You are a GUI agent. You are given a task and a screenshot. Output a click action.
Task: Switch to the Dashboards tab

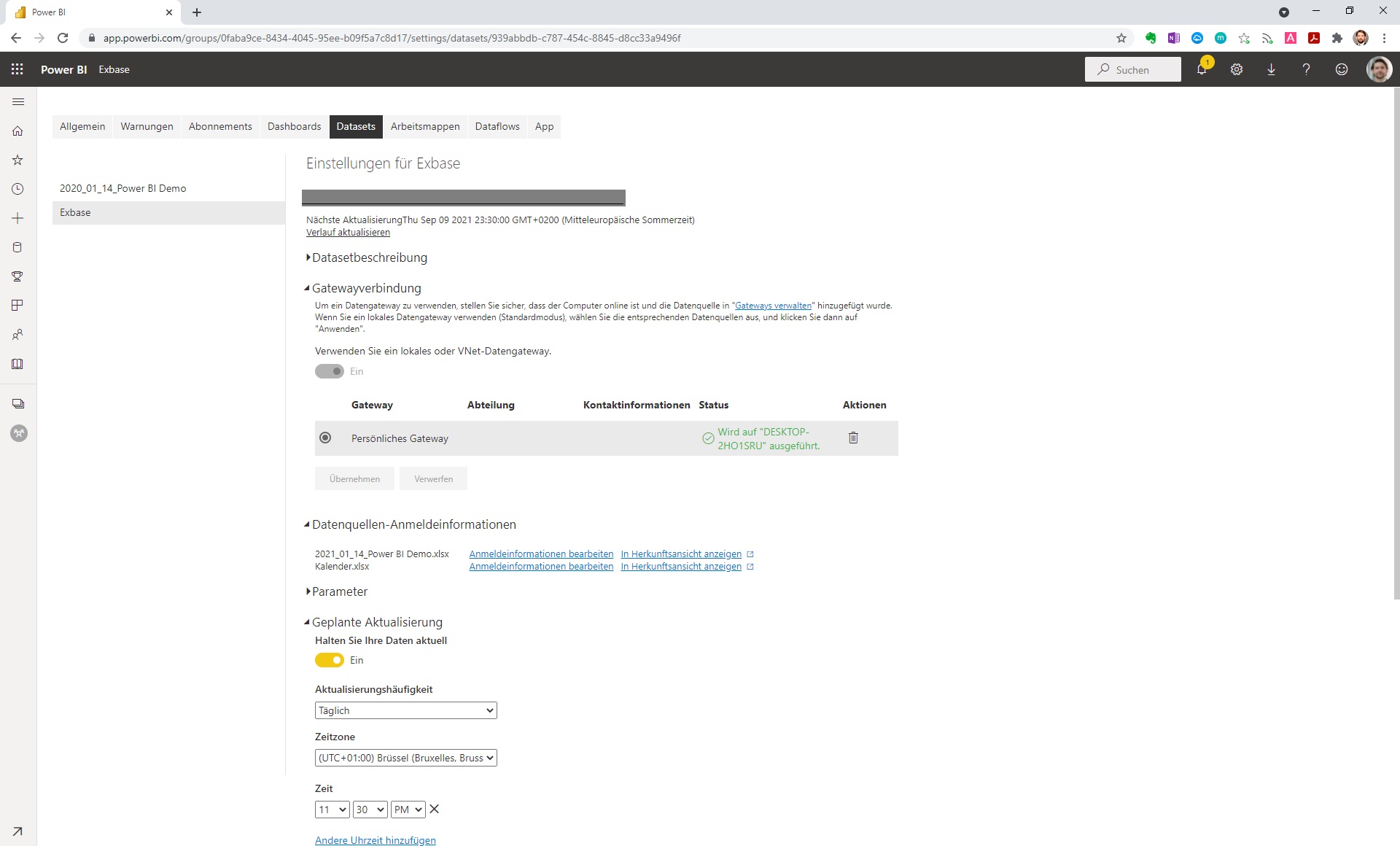pyautogui.click(x=294, y=126)
